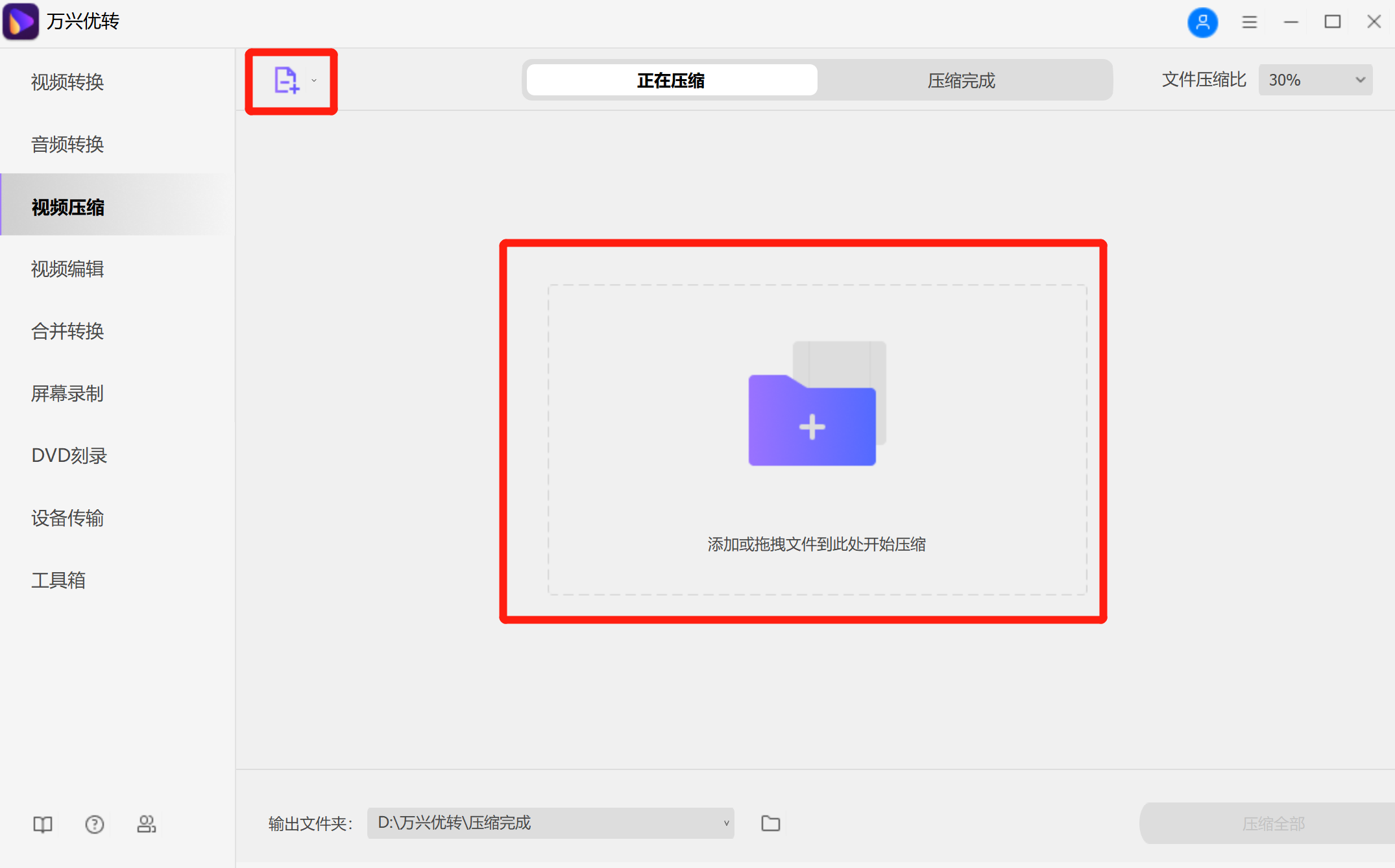Open 工具箱 from the sidebar
The image size is (1395, 868).
(x=58, y=580)
